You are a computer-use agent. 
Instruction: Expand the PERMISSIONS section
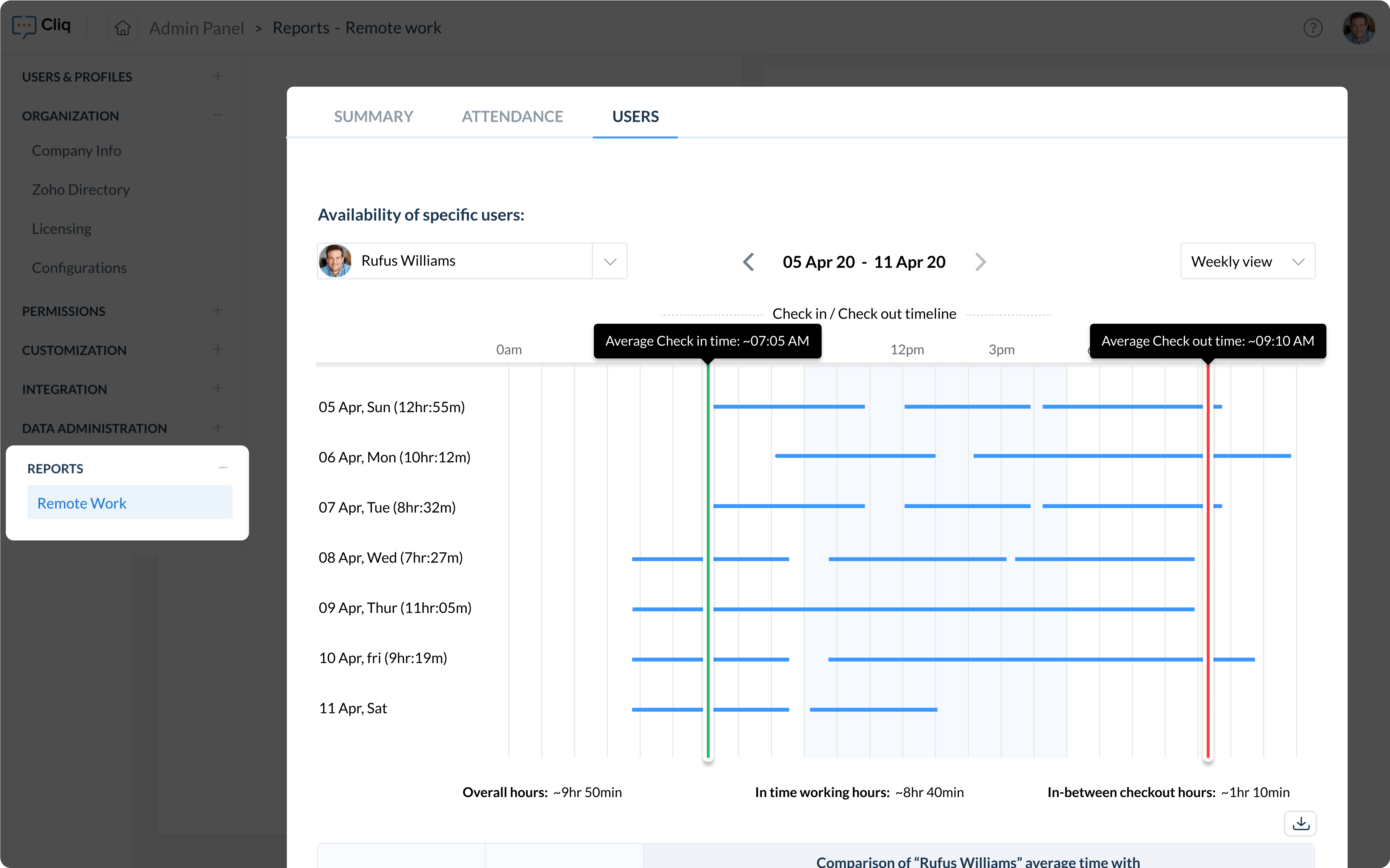[x=218, y=311]
